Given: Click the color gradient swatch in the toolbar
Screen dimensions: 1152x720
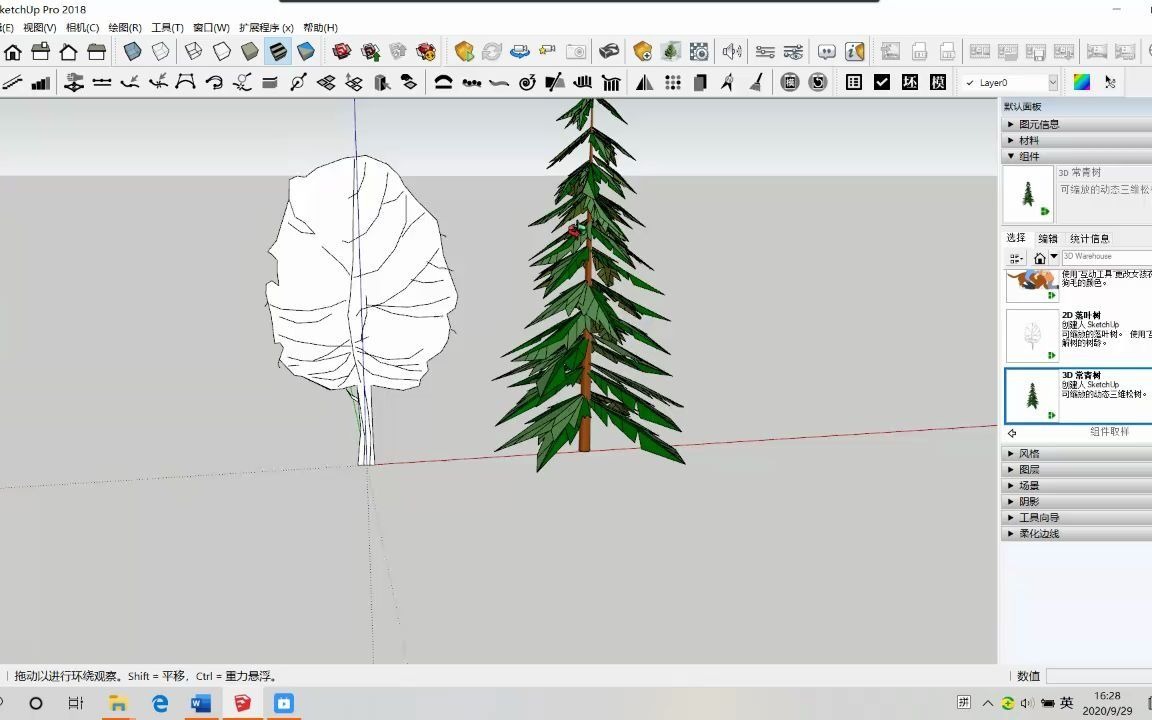Looking at the screenshot, I should (1082, 82).
